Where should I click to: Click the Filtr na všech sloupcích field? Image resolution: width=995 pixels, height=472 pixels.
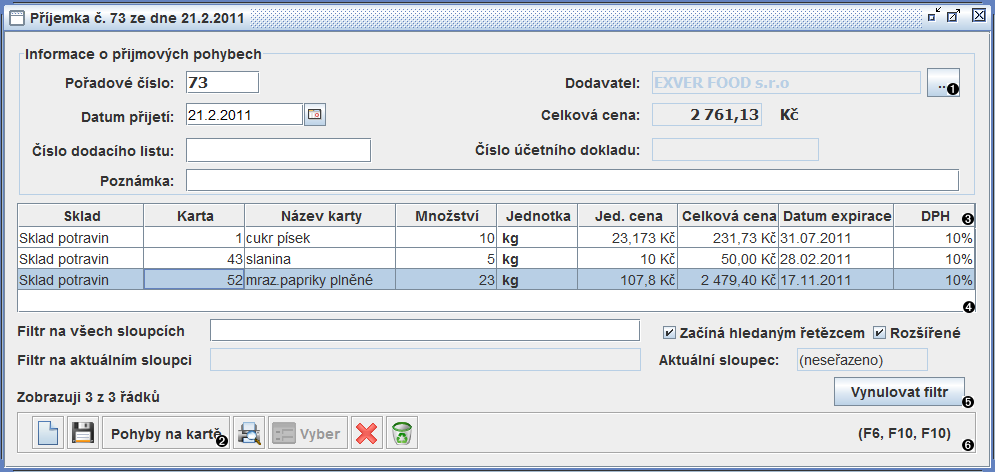pos(424,331)
